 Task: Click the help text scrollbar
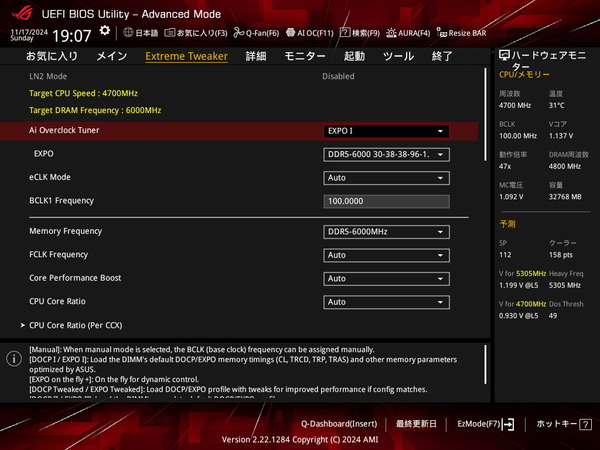pos(486,365)
